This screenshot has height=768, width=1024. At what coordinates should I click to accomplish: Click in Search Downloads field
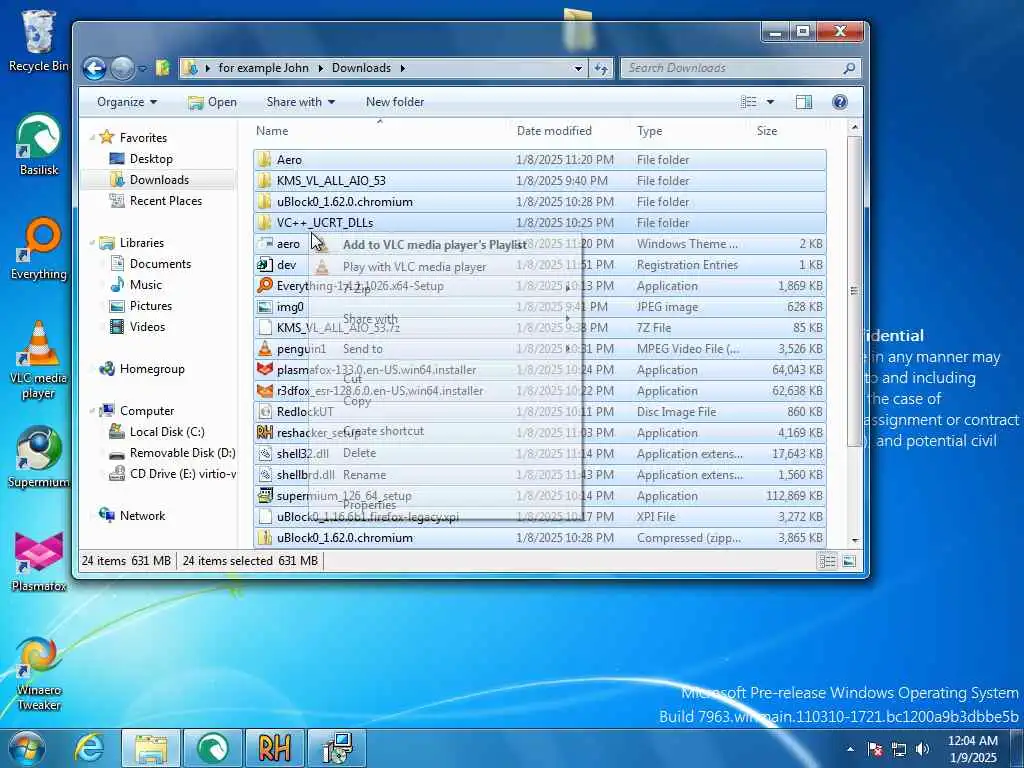739,68
